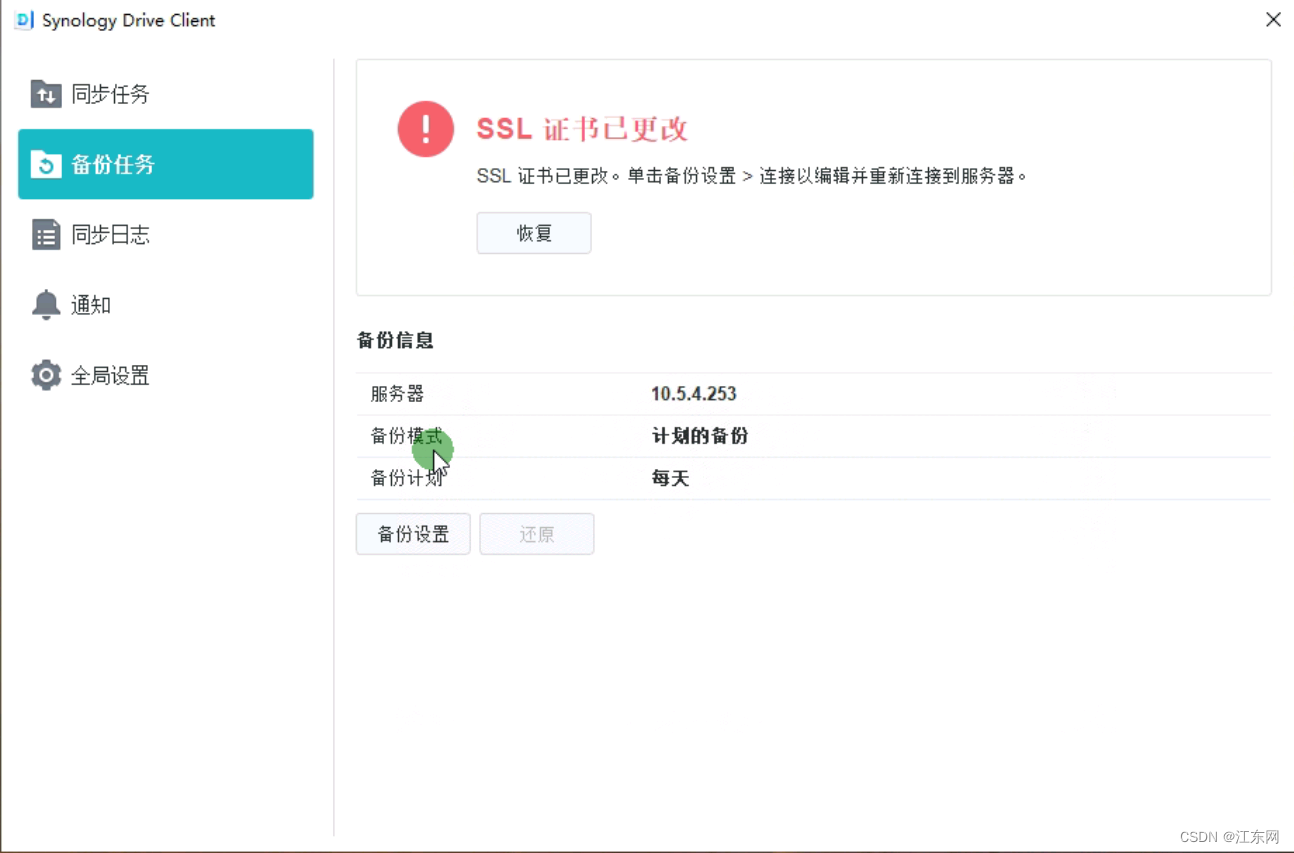This screenshot has width=1294, height=853.
Task: Open the 同步任务 menu item
Action: (x=166, y=94)
